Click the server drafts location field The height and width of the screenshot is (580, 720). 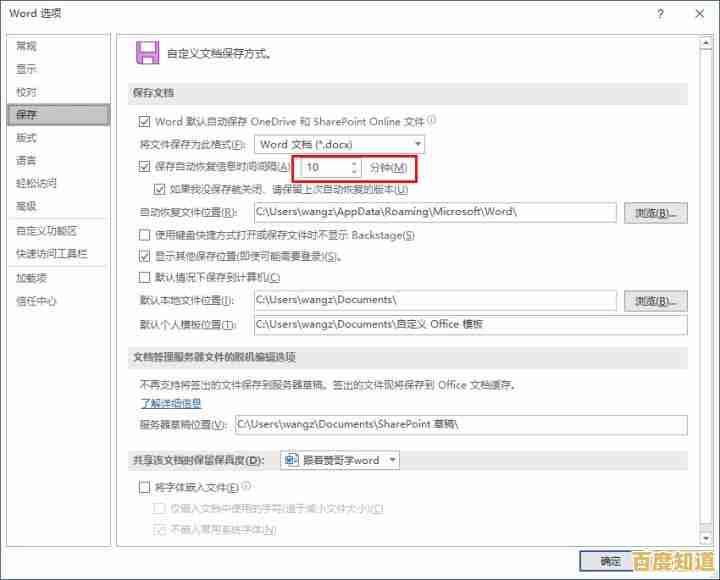tap(461, 425)
